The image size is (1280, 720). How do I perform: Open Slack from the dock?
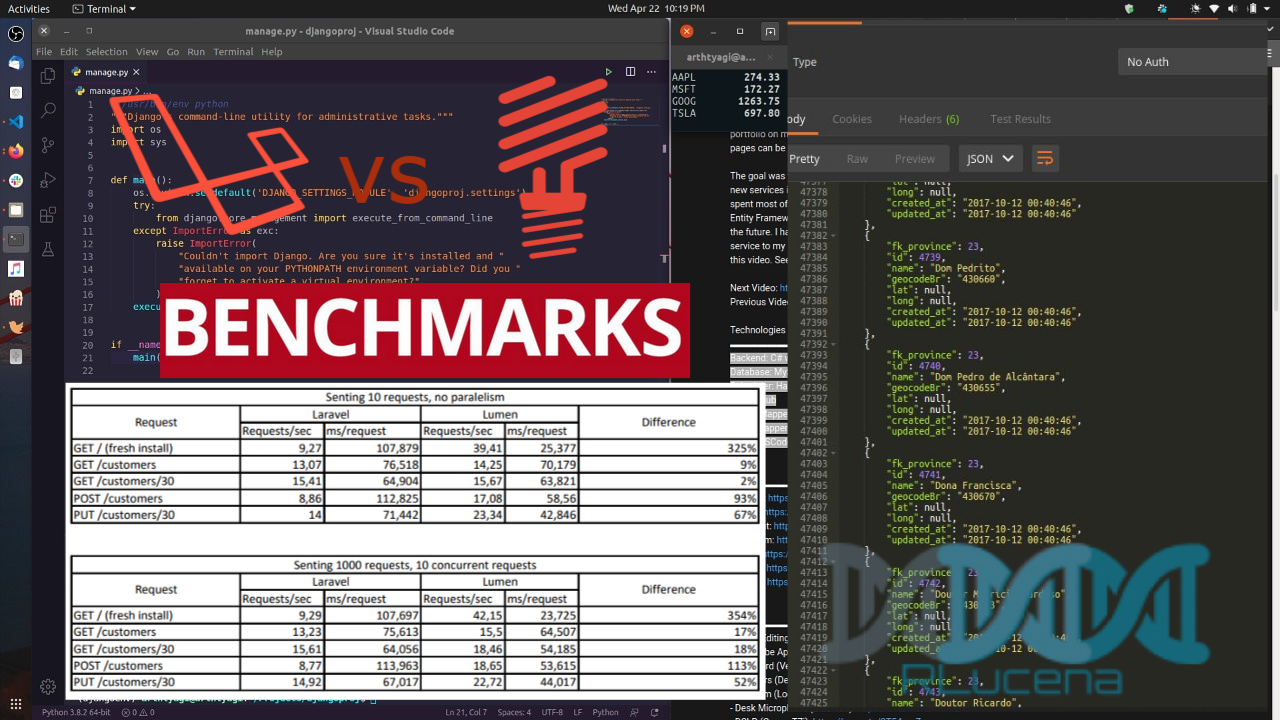point(16,181)
